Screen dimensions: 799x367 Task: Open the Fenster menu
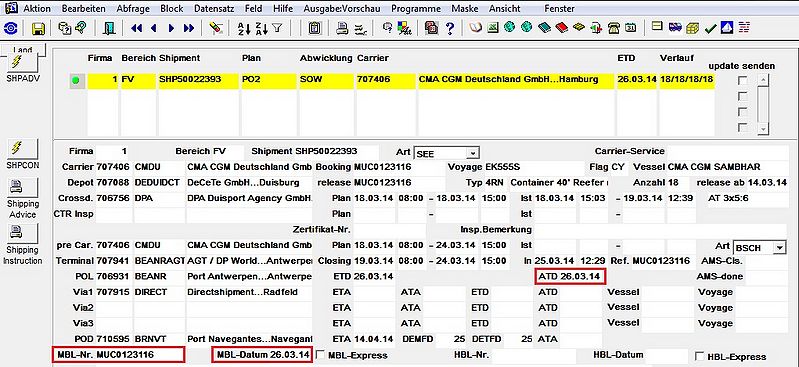pyautogui.click(x=559, y=9)
